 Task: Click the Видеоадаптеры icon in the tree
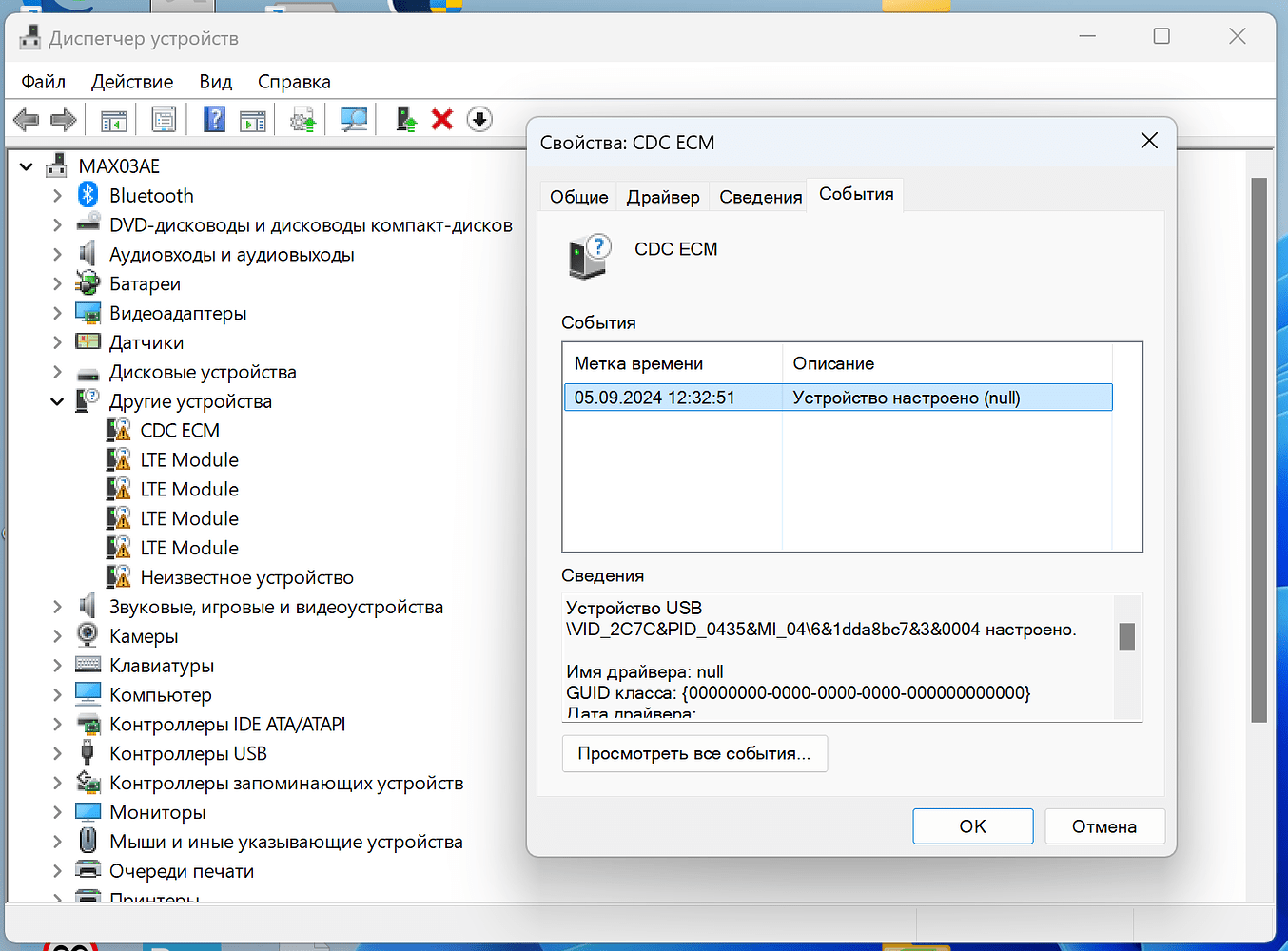[x=88, y=313]
